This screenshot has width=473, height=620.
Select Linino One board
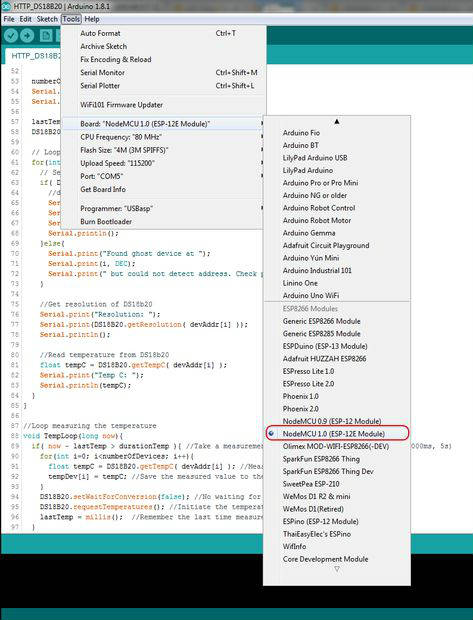[337, 283]
